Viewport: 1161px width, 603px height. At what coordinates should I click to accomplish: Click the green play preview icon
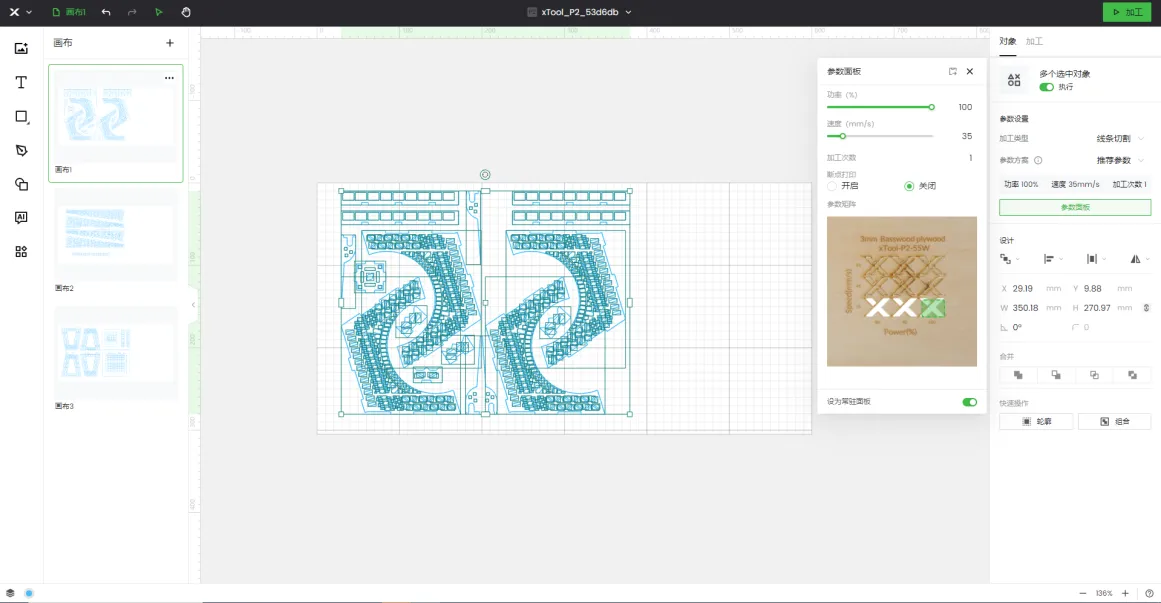coord(158,12)
